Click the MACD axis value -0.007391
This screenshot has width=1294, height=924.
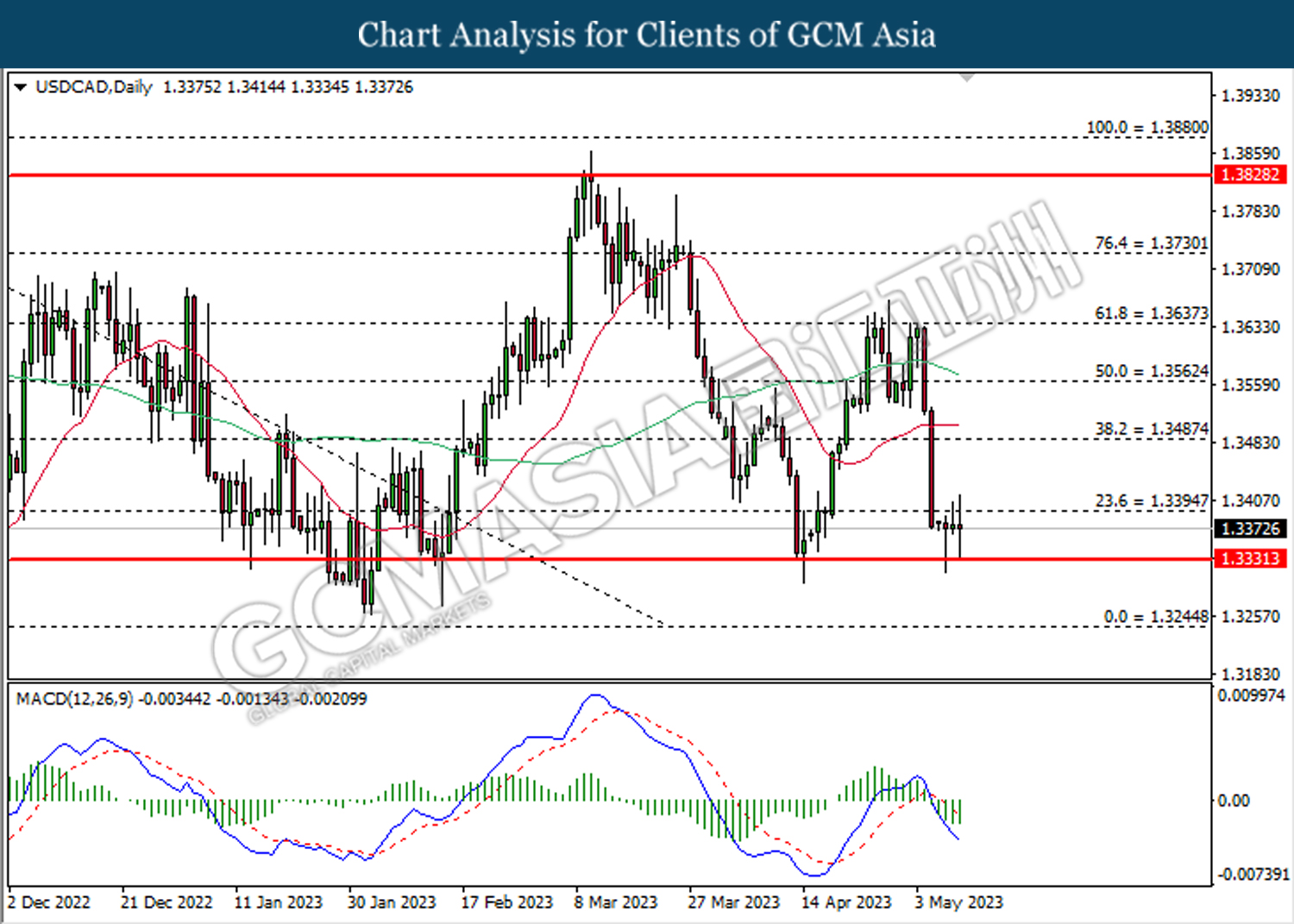pyautogui.click(x=1253, y=875)
